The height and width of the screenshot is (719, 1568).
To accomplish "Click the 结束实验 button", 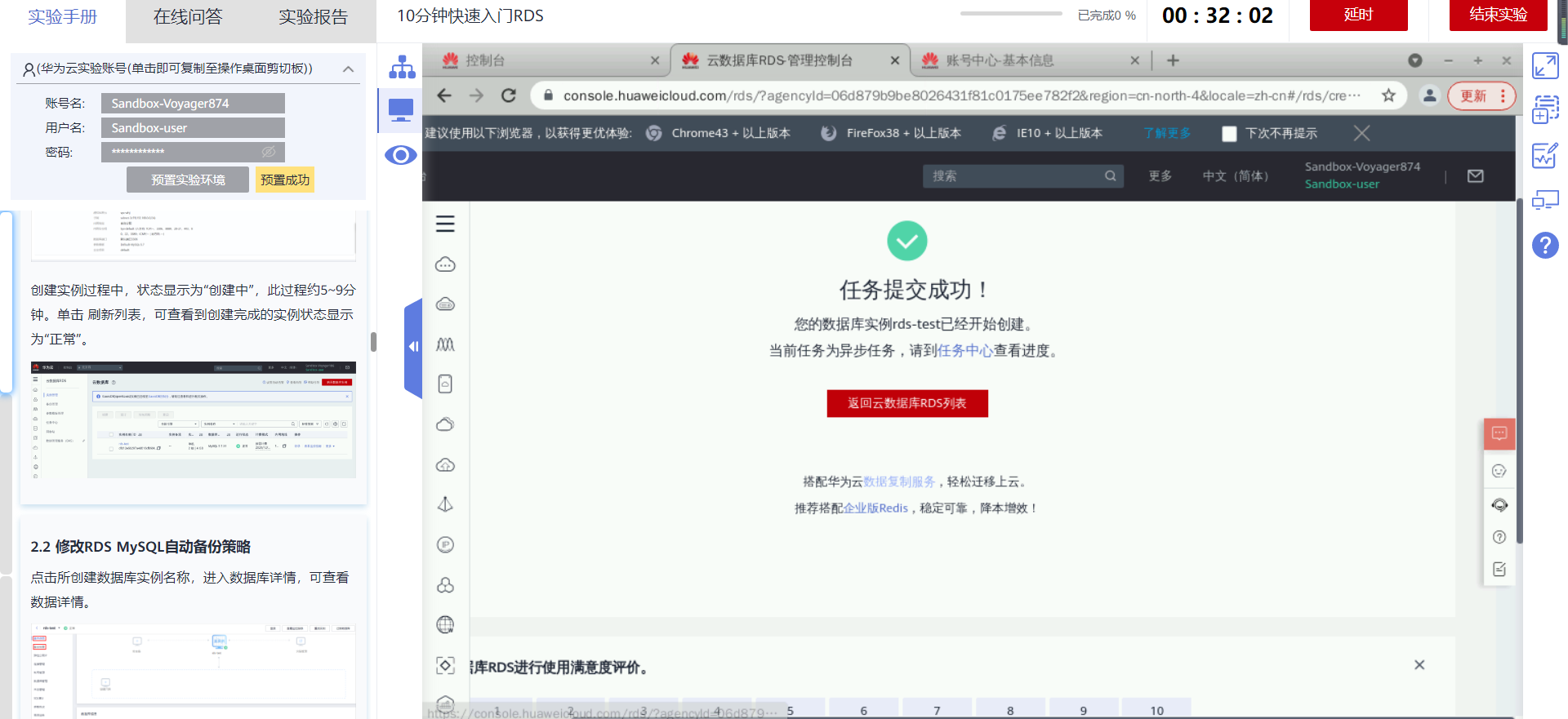I will coord(1499,15).
